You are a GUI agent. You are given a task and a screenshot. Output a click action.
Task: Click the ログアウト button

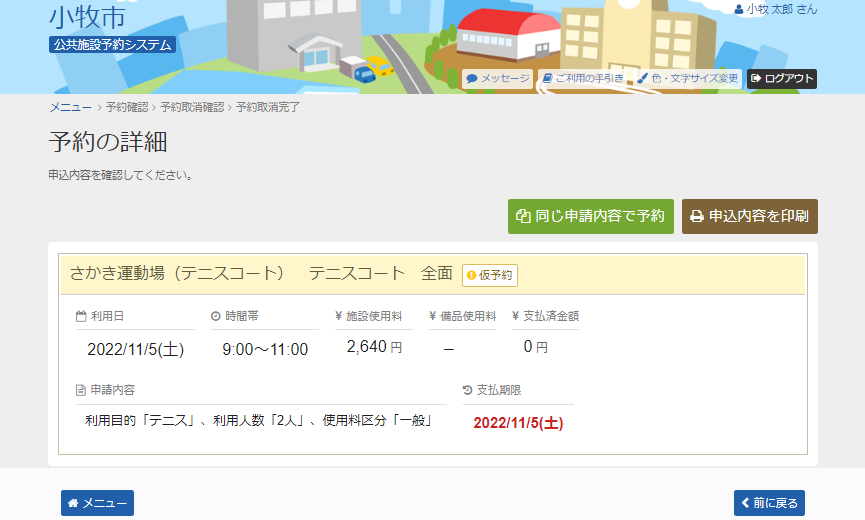(782, 78)
